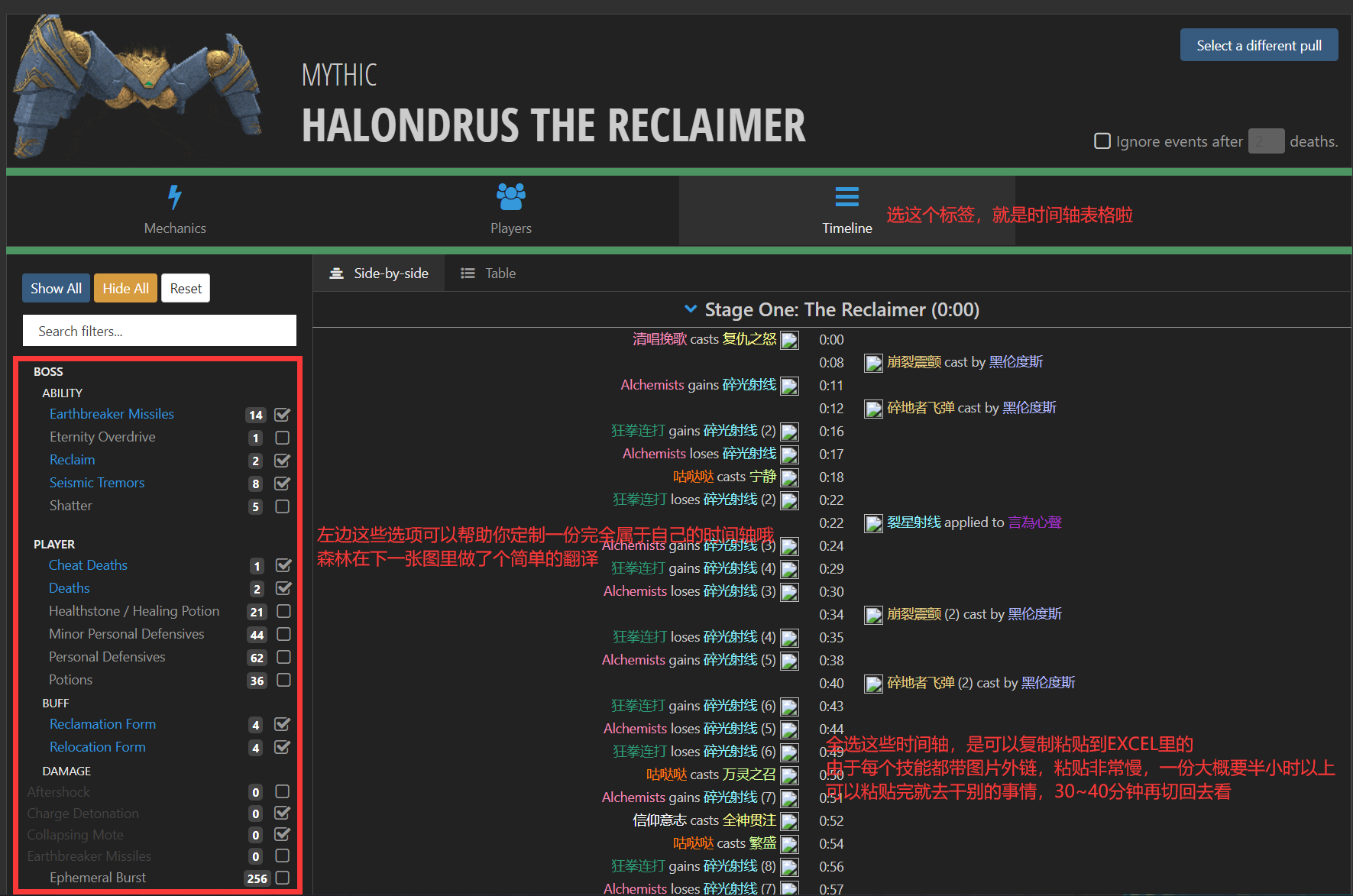The width and height of the screenshot is (1353, 896).
Task: Click the debuff icon at 0:22 applied entry
Action: 873,523
